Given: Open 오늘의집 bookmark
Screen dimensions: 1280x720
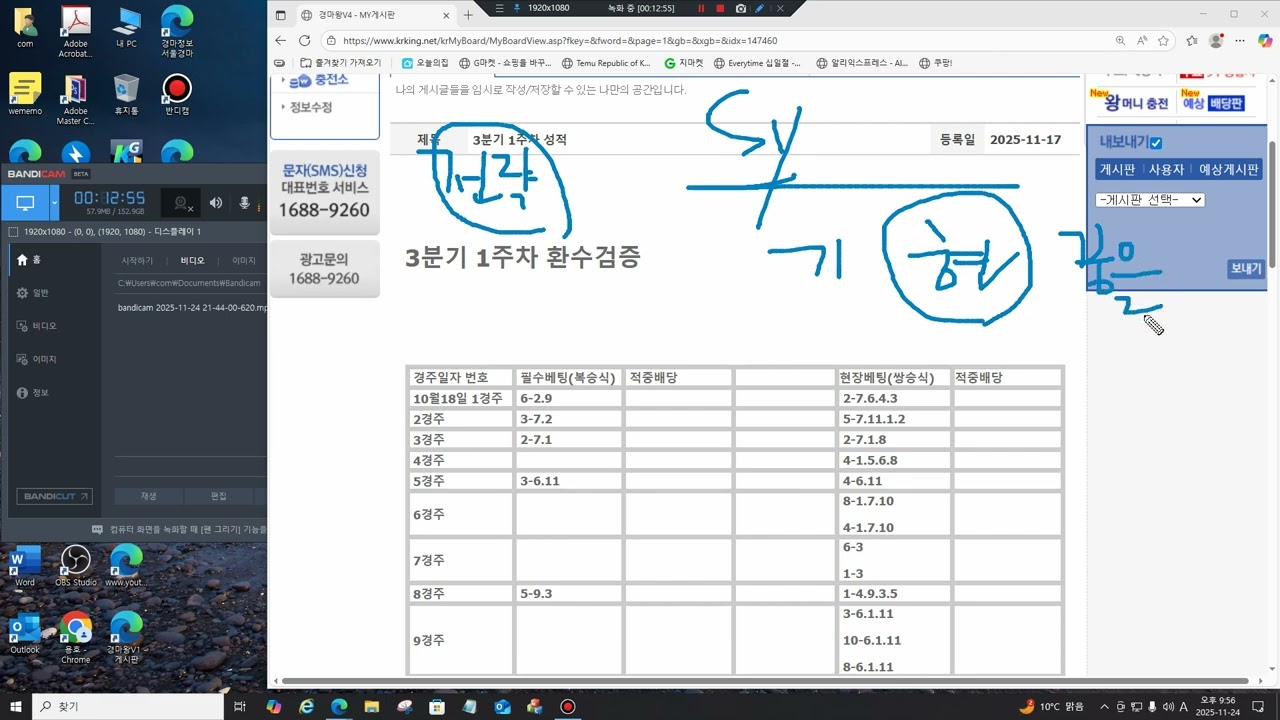Looking at the screenshot, I should coord(425,63).
